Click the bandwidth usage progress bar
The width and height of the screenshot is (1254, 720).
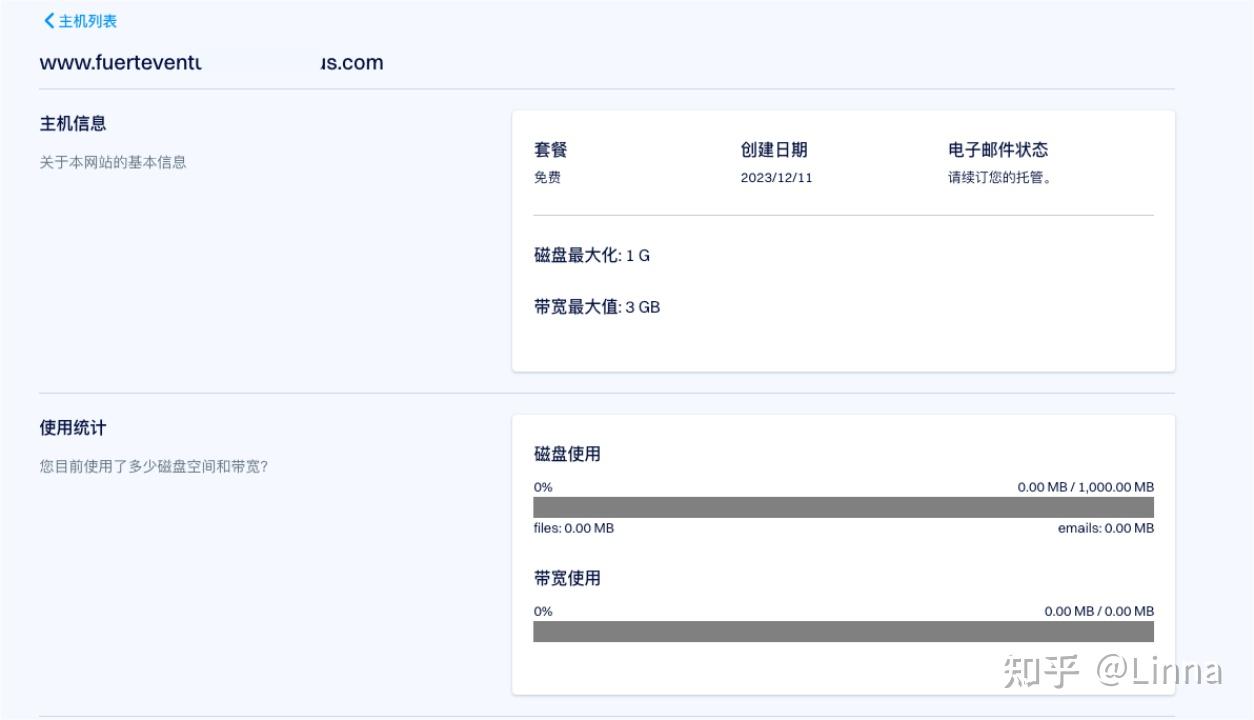(844, 631)
